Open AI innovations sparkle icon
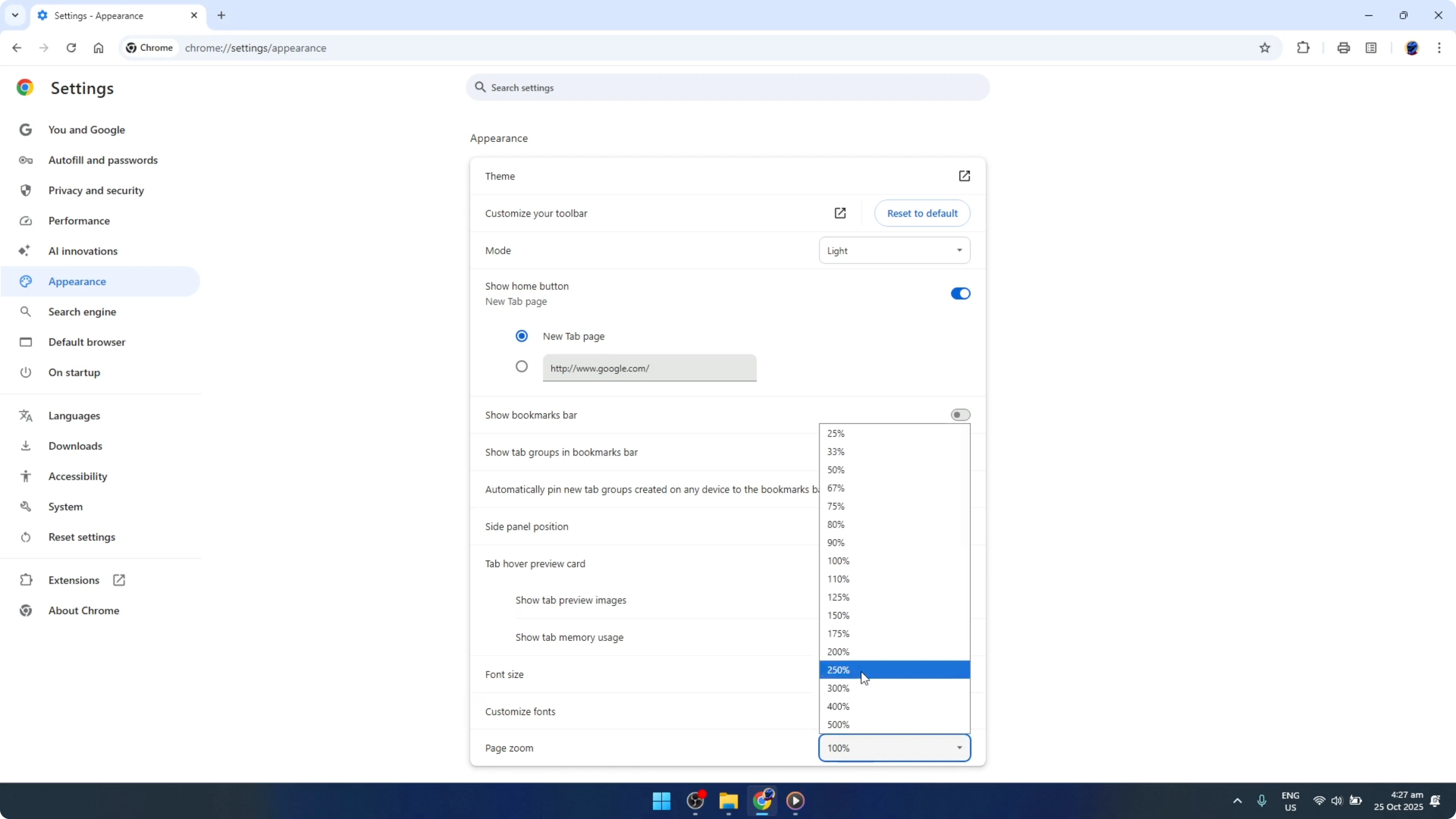This screenshot has height=819, width=1456. [x=25, y=251]
